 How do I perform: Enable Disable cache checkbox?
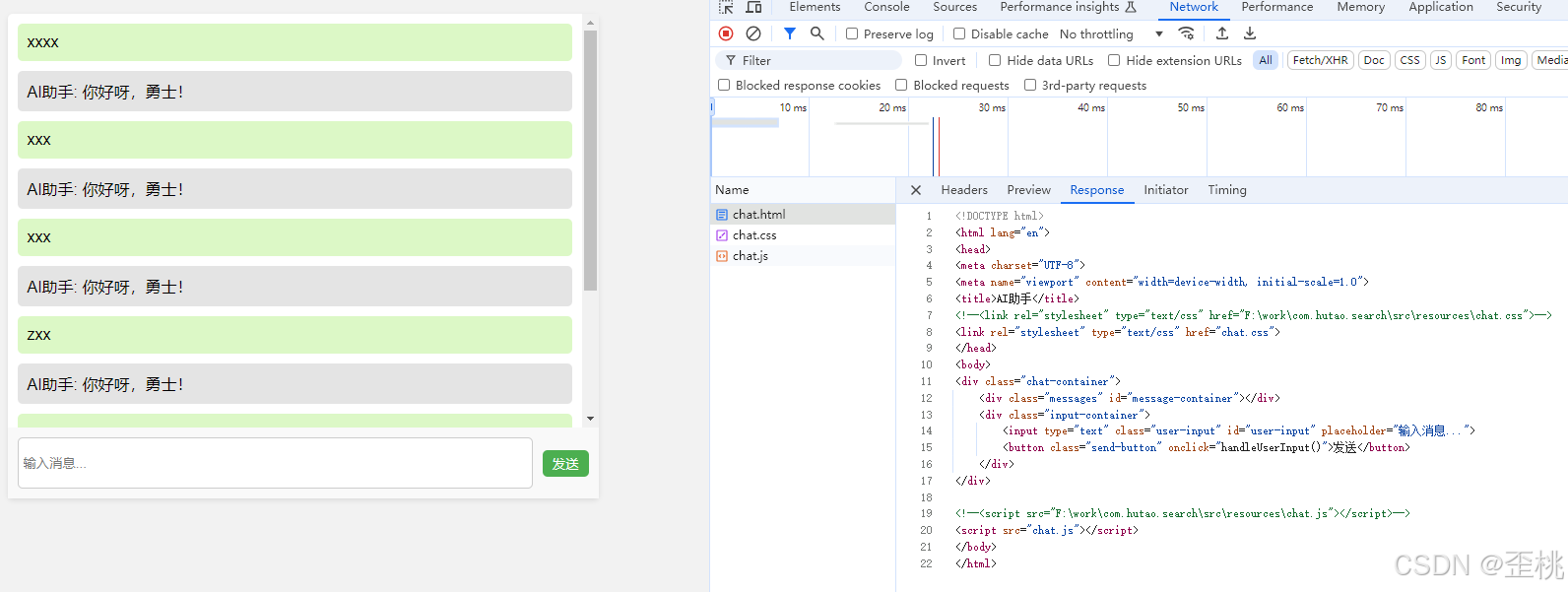(959, 33)
